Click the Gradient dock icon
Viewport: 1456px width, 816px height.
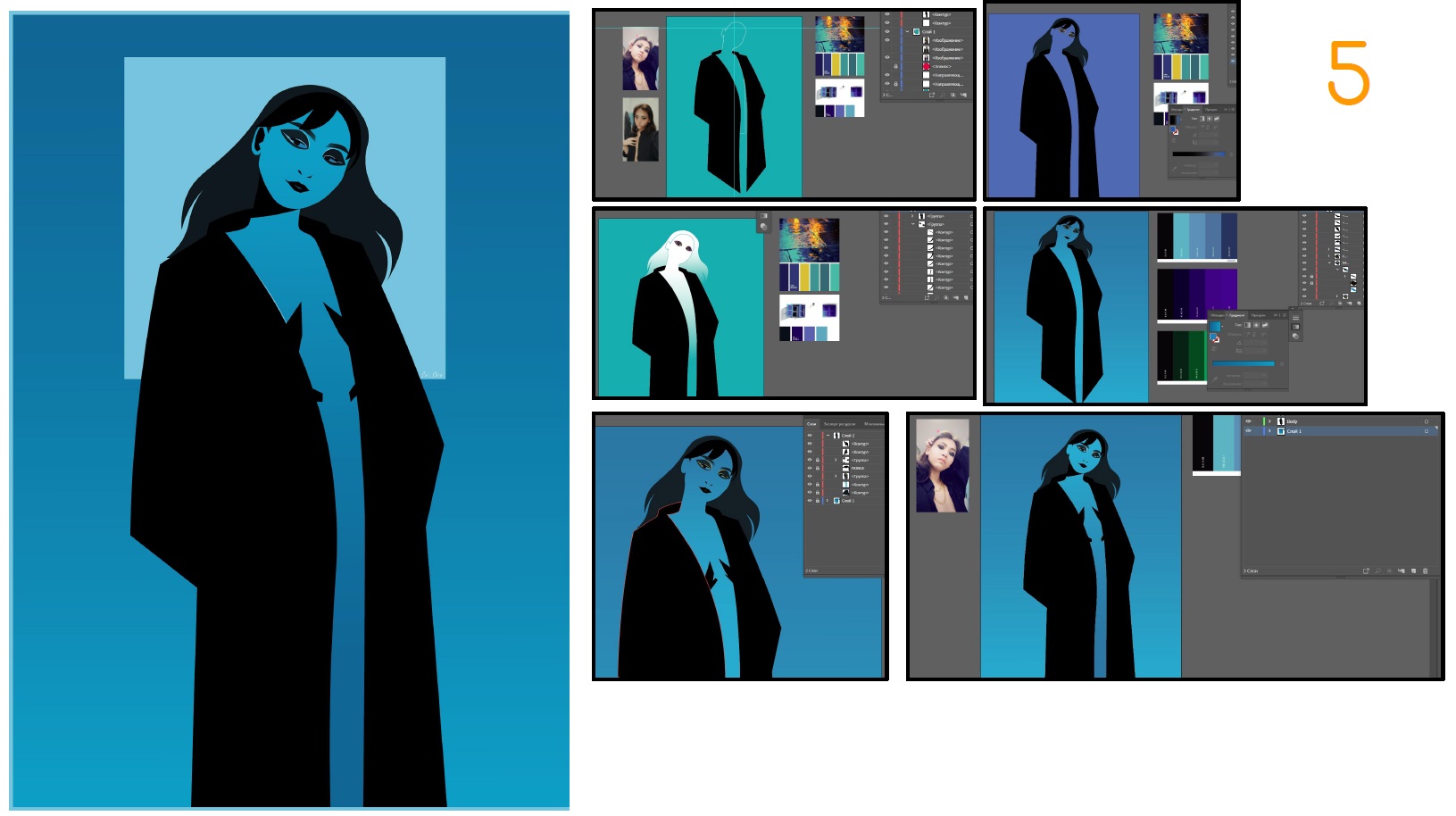(x=1295, y=327)
